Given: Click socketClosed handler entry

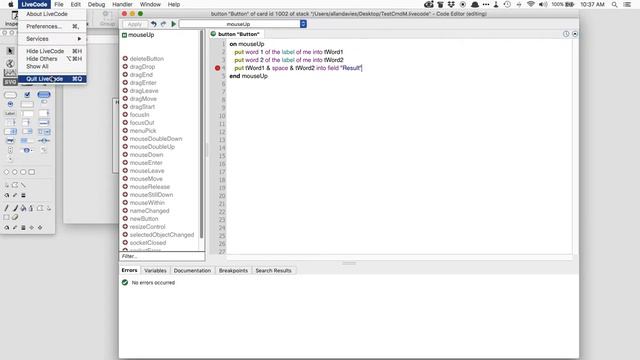Looking at the screenshot, I should [x=148, y=243].
